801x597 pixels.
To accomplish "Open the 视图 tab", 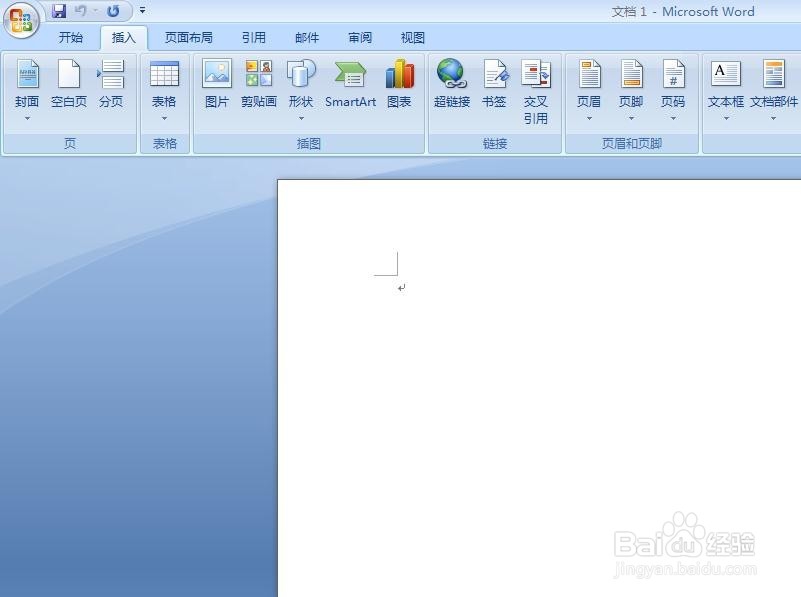I will [x=413, y=38].
